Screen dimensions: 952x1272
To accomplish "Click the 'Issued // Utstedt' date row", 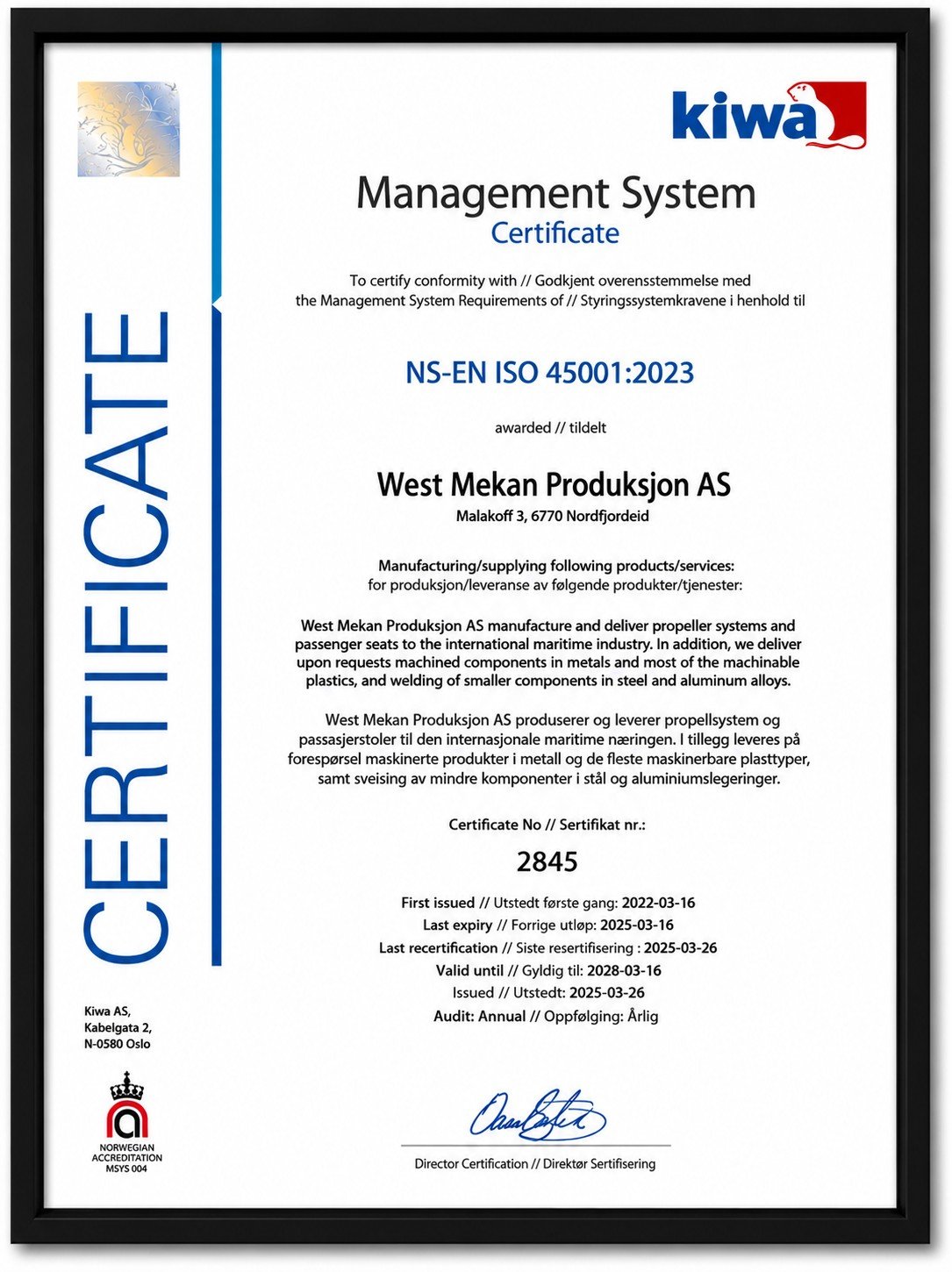I will (548, 993).
